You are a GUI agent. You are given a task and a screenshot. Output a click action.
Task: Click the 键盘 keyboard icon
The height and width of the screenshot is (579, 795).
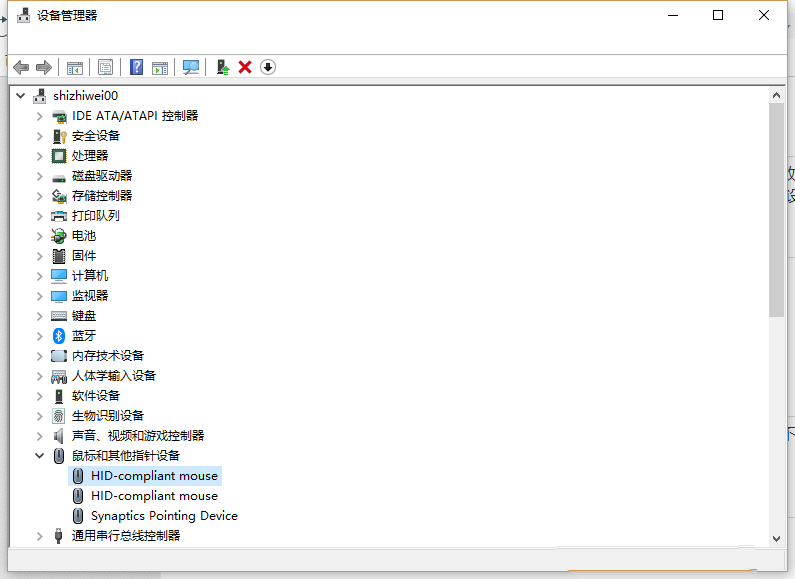point(59,316)
